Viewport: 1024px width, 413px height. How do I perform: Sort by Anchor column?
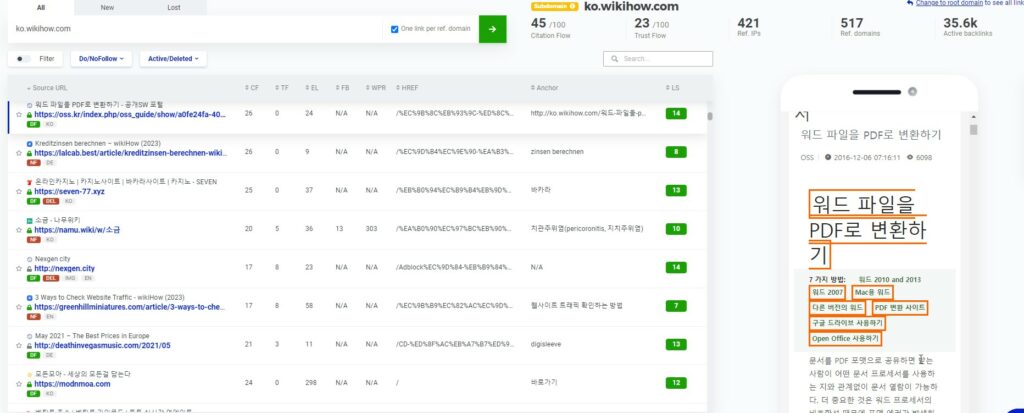click(x=544, y=88)
